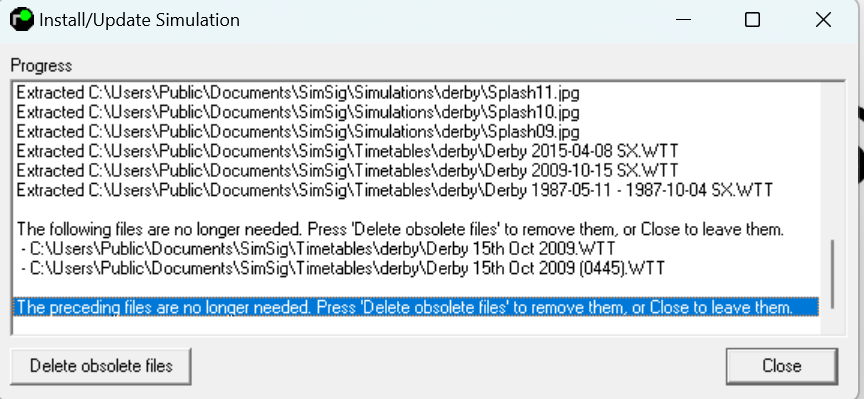Close the dialog with the title bar X

coord(823,20)
